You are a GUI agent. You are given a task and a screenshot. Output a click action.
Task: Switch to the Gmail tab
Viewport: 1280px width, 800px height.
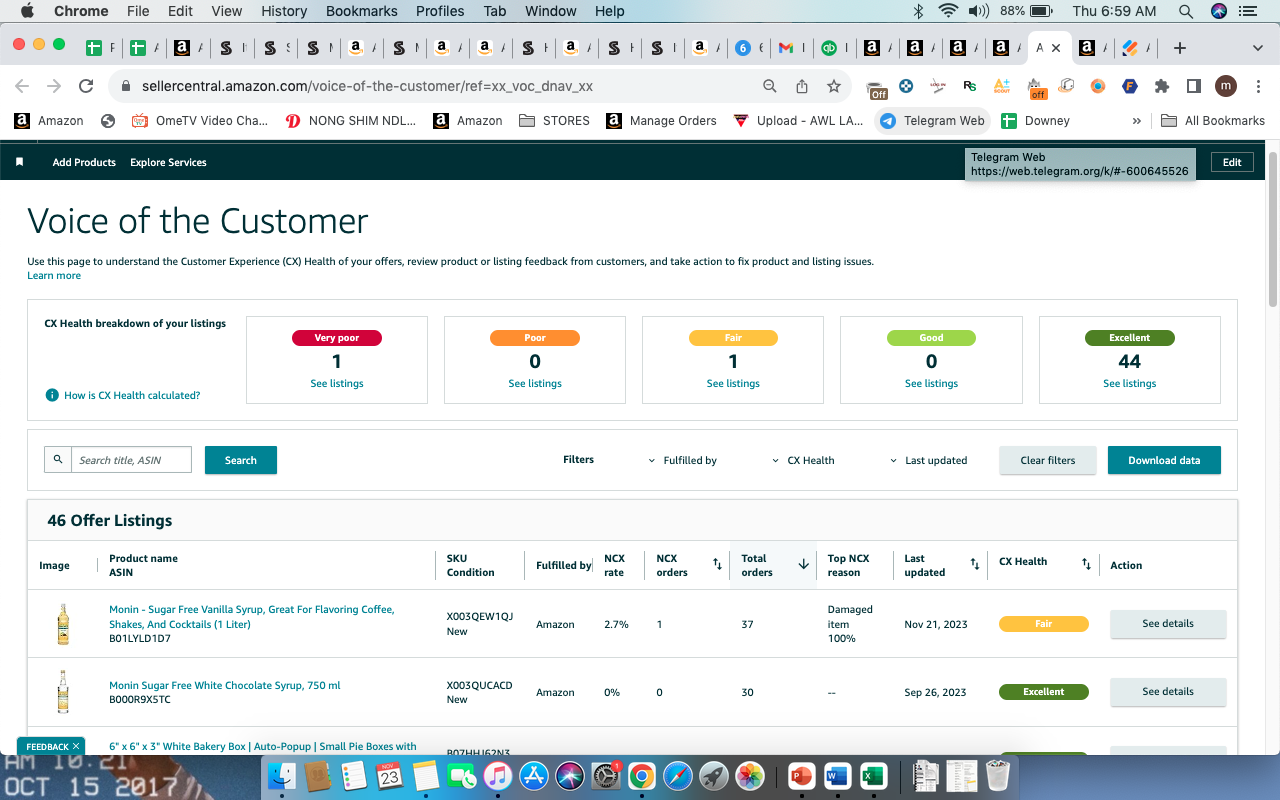click(786, 48)
